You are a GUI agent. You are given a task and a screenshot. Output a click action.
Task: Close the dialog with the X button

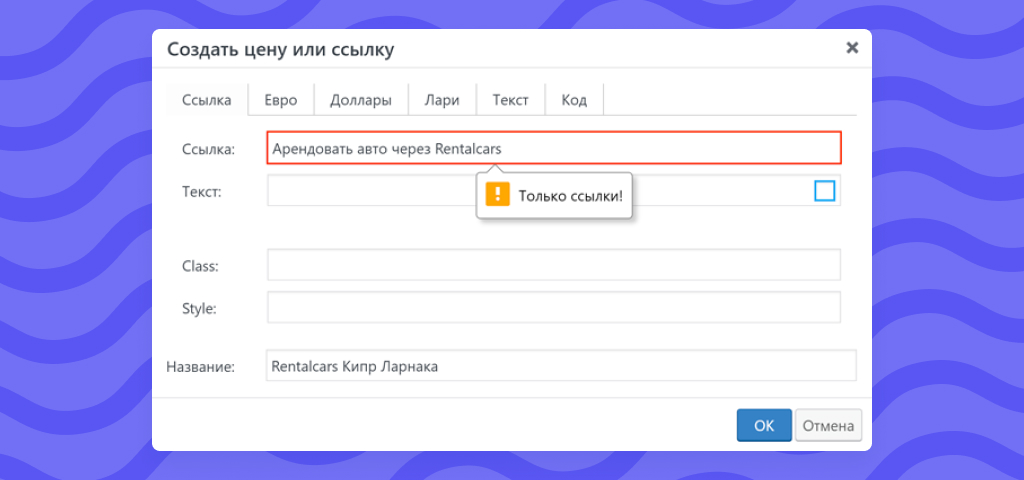tap(852, 47)
